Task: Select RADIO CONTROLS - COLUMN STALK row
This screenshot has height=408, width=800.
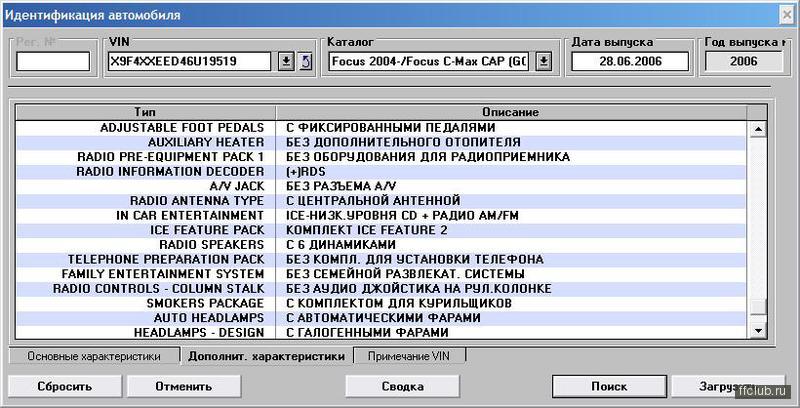Action: point(381,289)
